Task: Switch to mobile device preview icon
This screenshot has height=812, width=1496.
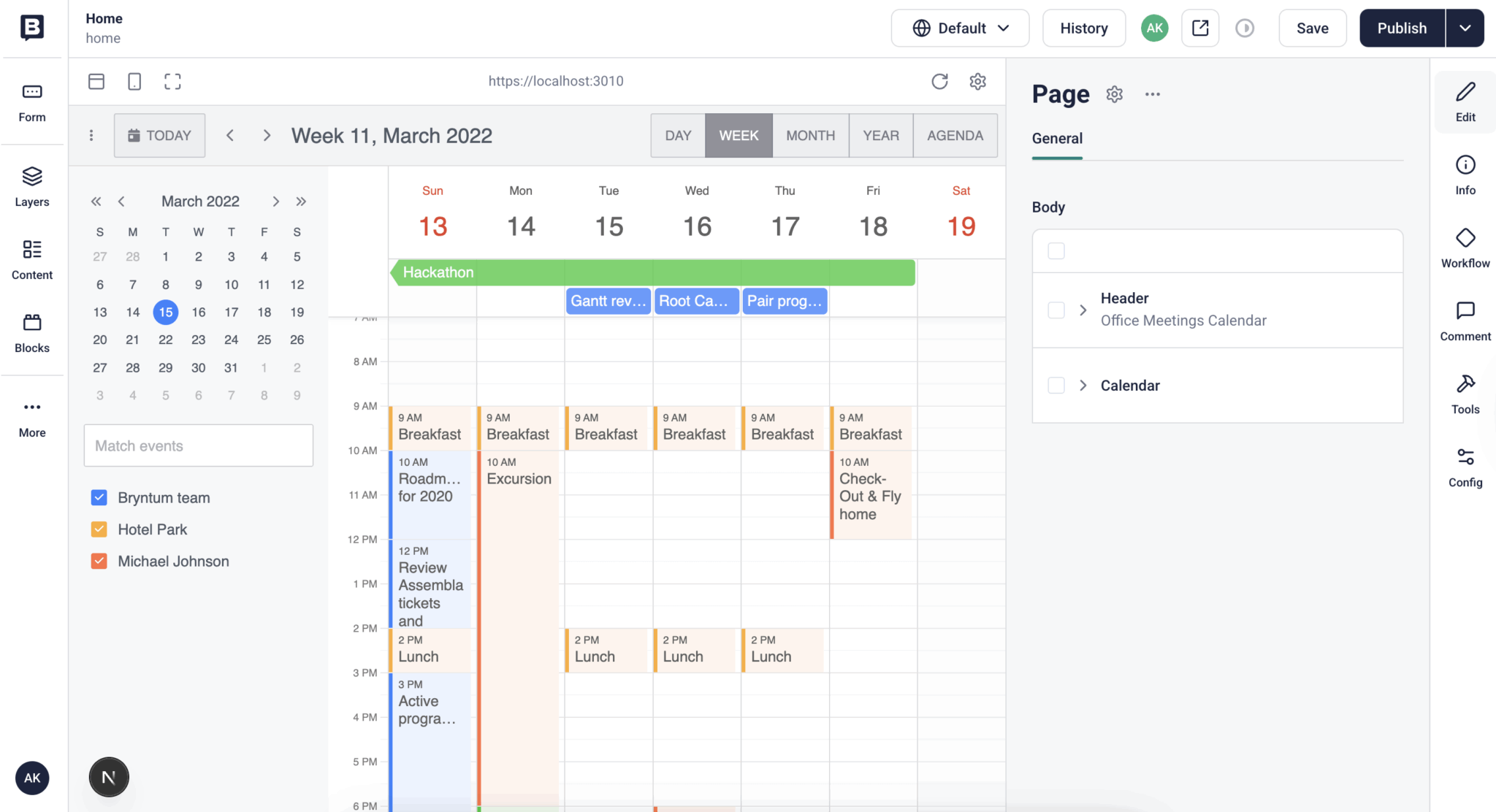Action: click(x=134, y=81)
